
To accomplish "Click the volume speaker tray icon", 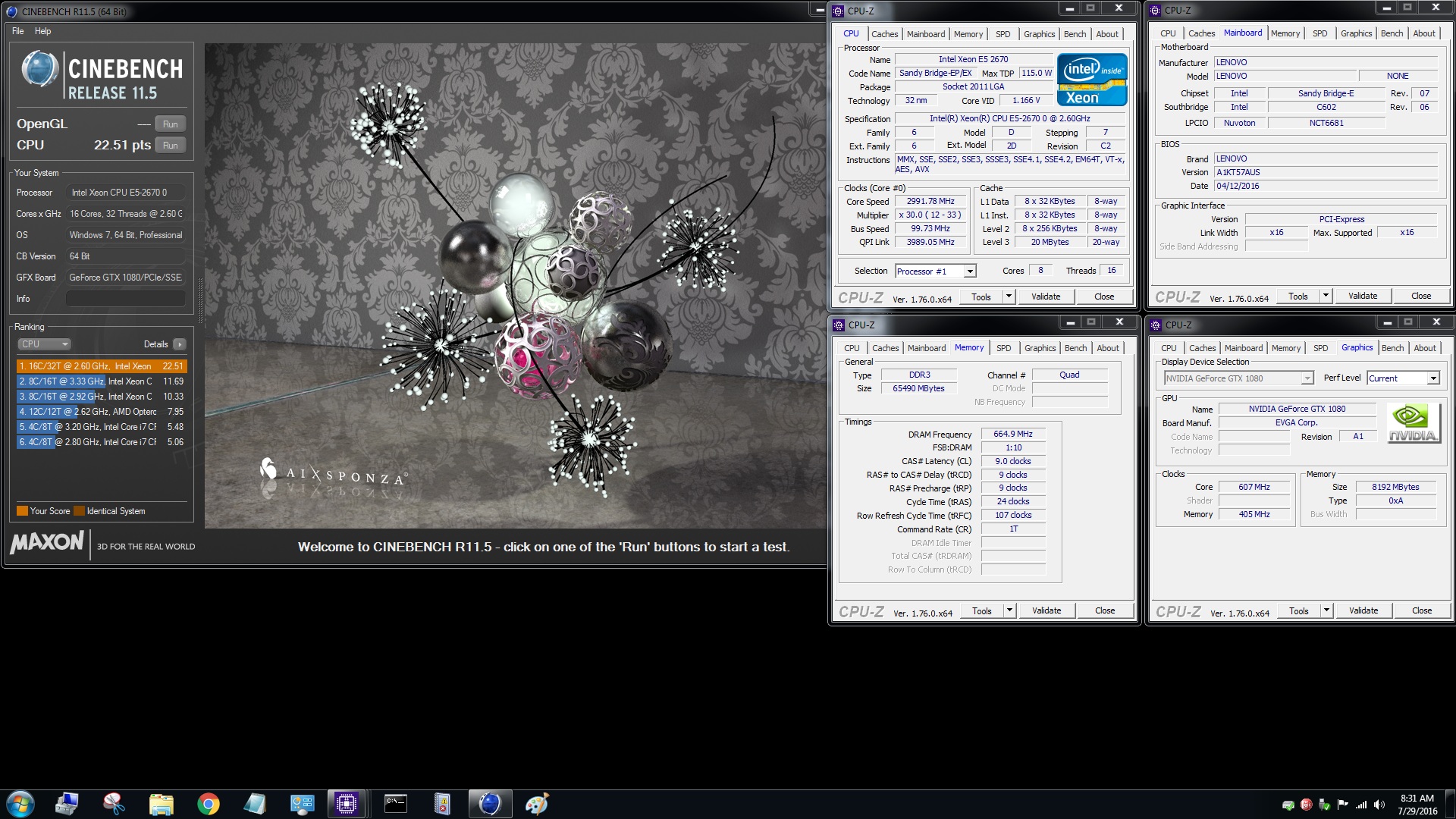I will pyautogui.click(x=1379, y=805).
